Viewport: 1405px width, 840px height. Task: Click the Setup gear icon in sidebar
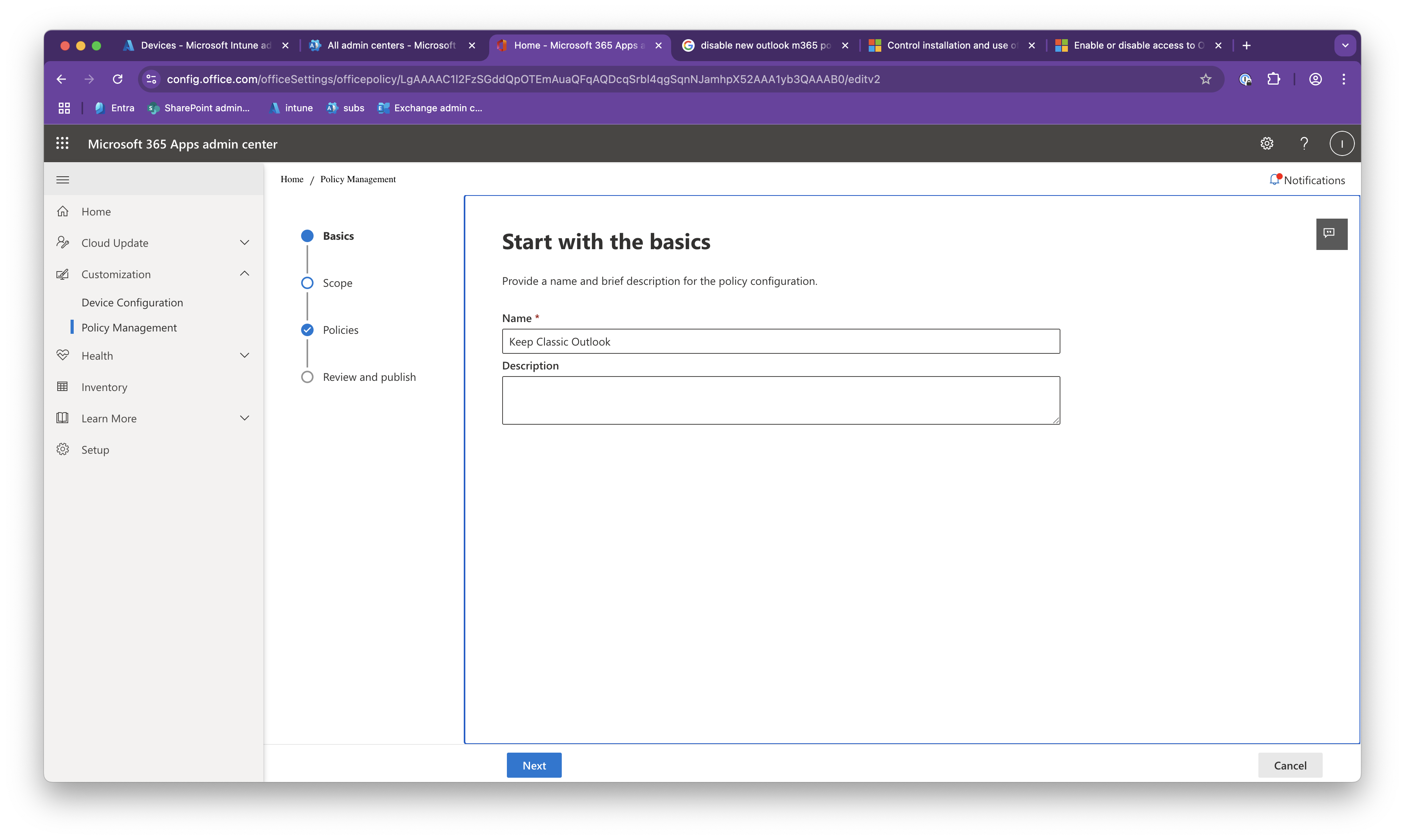point(63,449)
